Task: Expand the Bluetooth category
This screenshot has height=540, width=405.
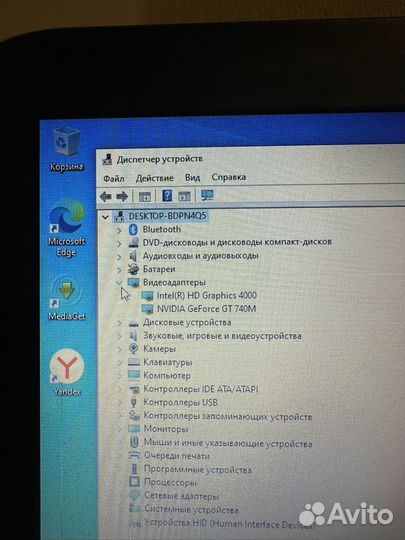Action: (x=119, y=230)
